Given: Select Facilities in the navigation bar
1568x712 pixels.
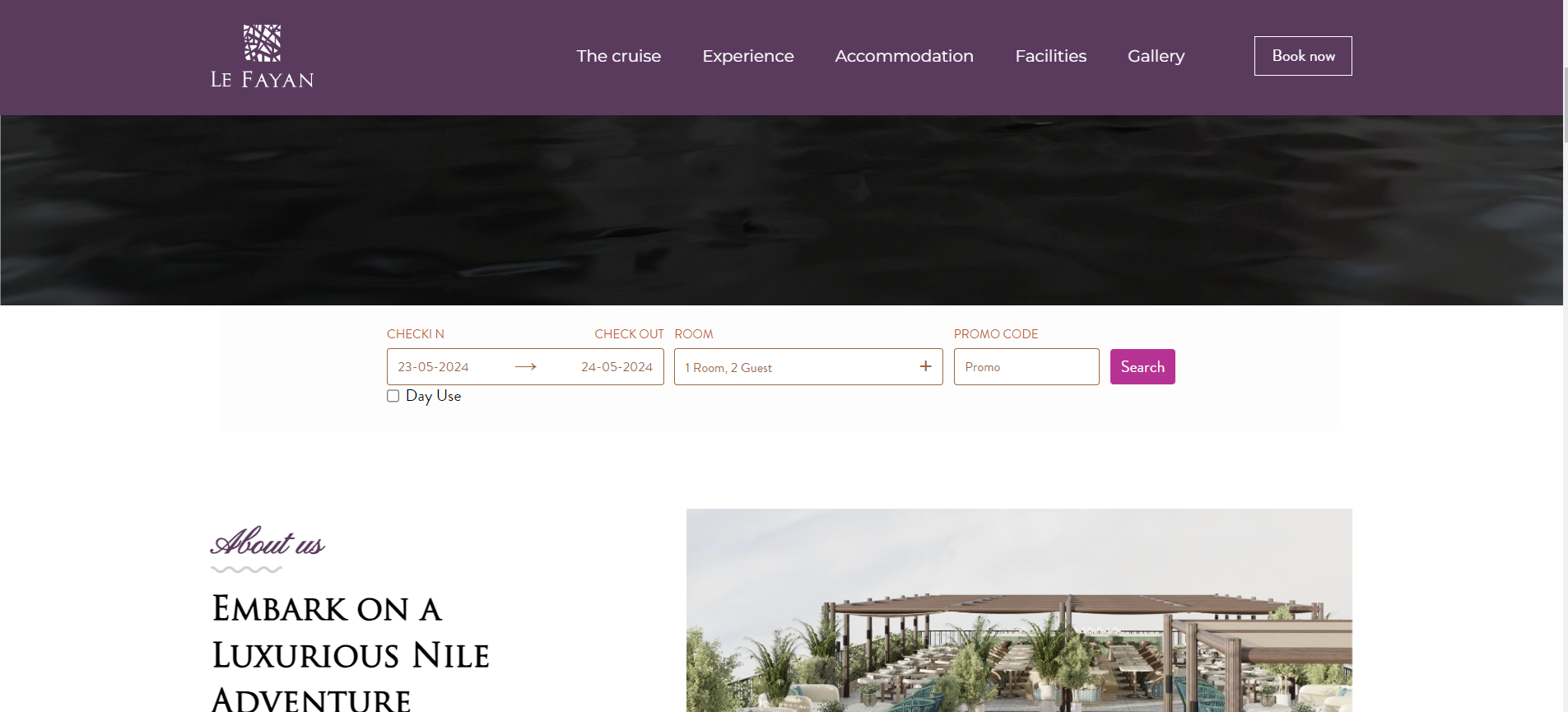Looking at the screenshot, I should pos(1050,56).
